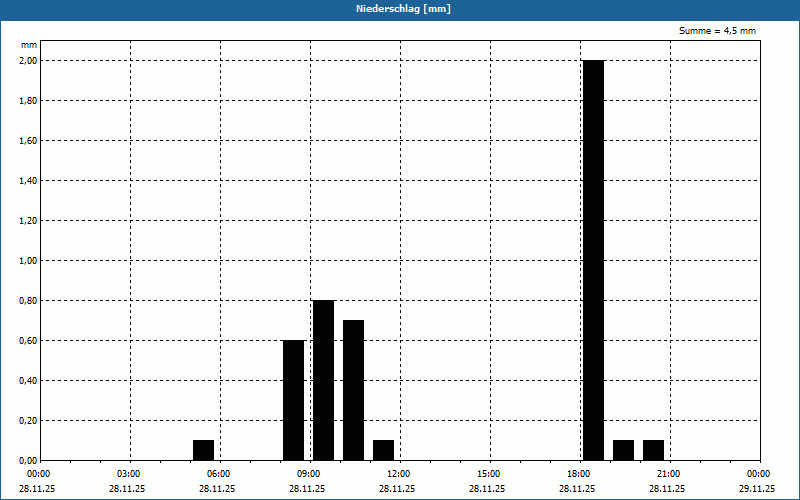Click the 1,00 y-axis value
The image size is (800, 500).
point(28,261)
